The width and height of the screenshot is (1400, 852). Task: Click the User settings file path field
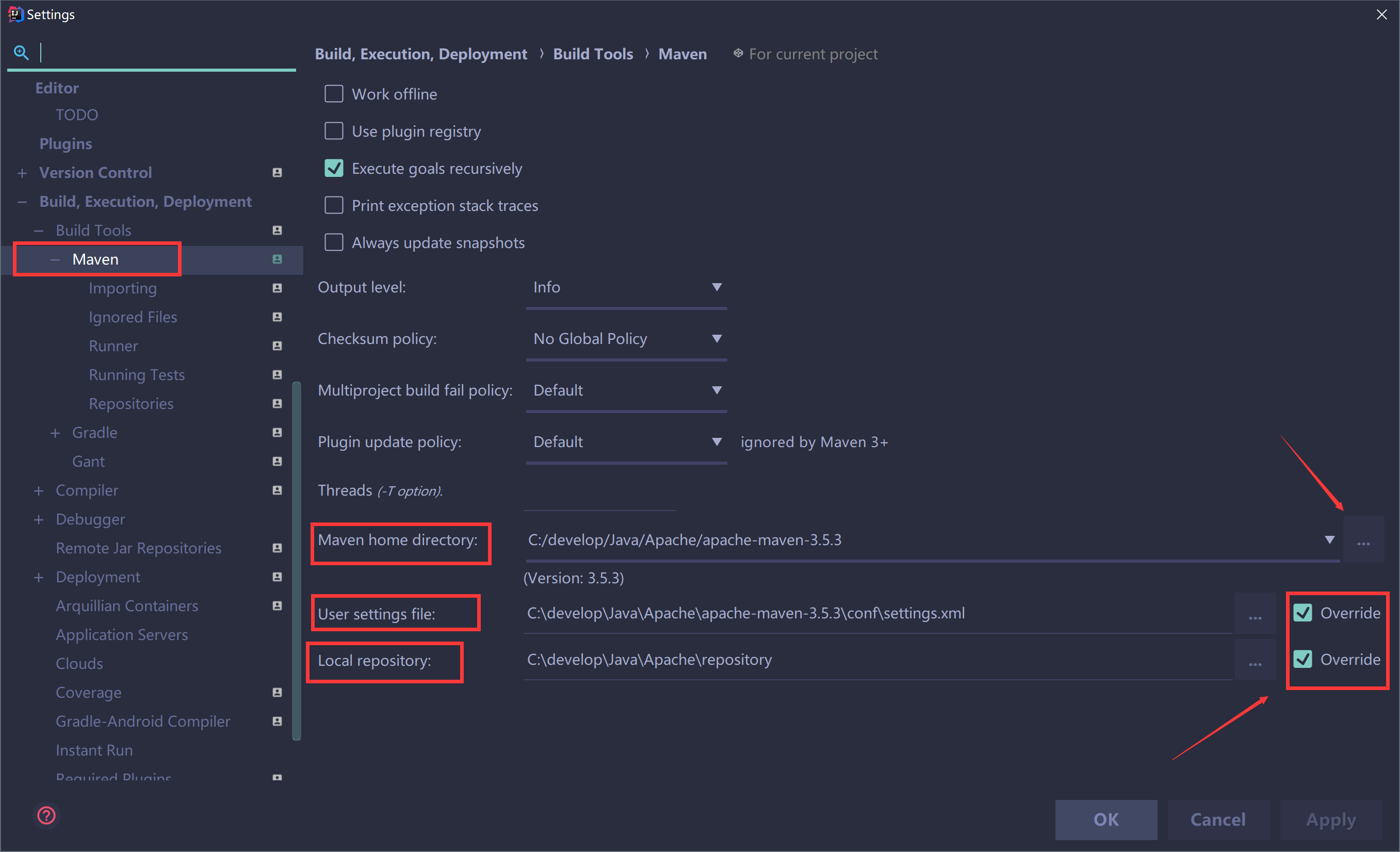[878, 613]
